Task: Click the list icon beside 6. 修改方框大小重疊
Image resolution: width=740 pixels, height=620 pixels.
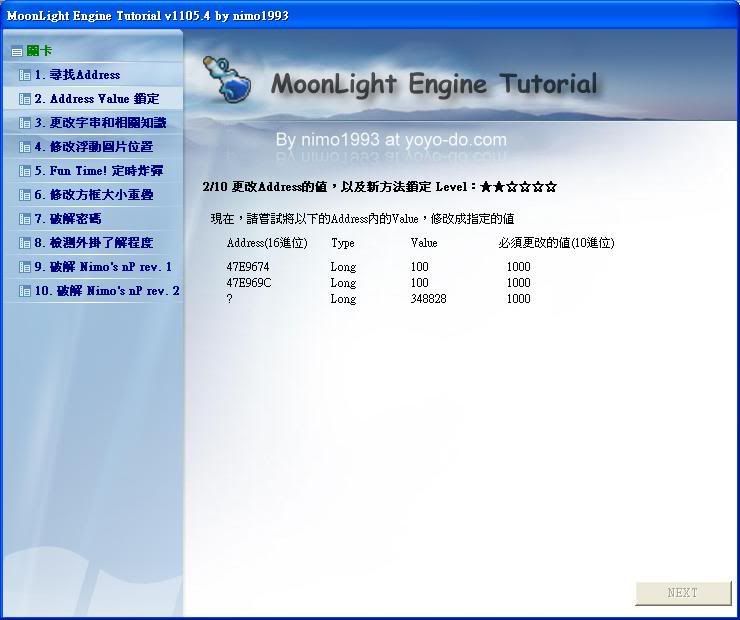Action: [x=25, y=195]
